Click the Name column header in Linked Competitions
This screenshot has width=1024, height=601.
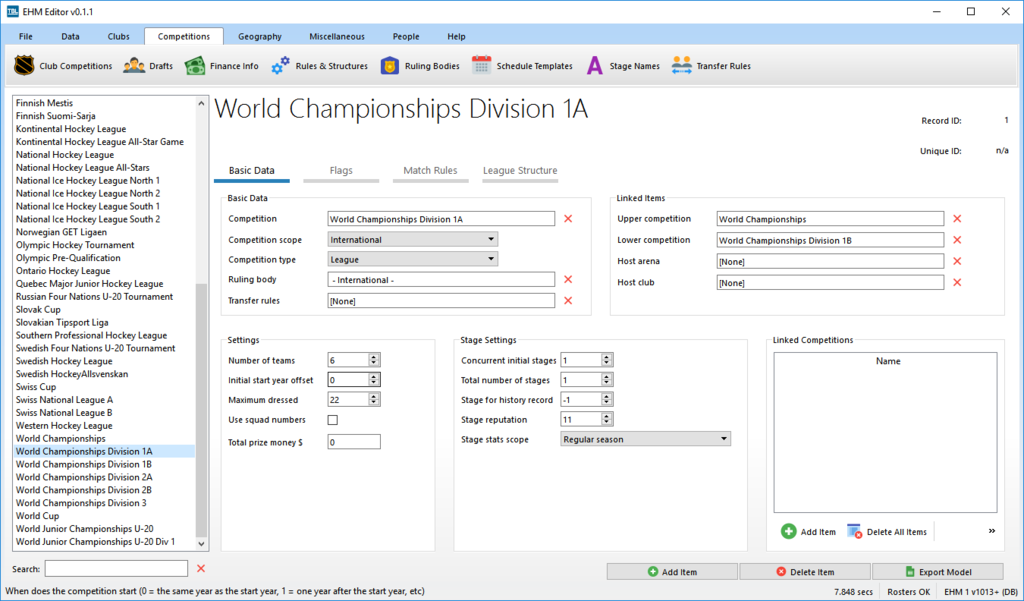point(888,361)
